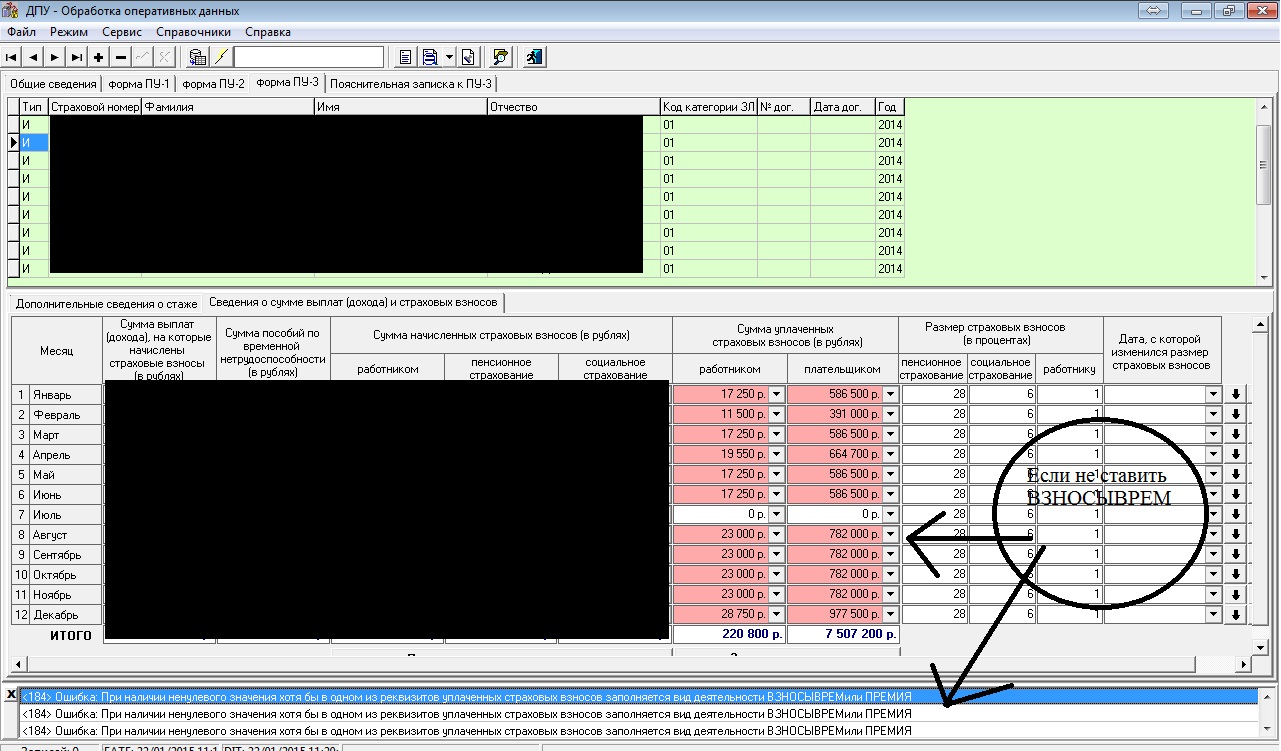
Task: Open the Пояснительная записка к ПУ-3 tab
Action: 412,84
